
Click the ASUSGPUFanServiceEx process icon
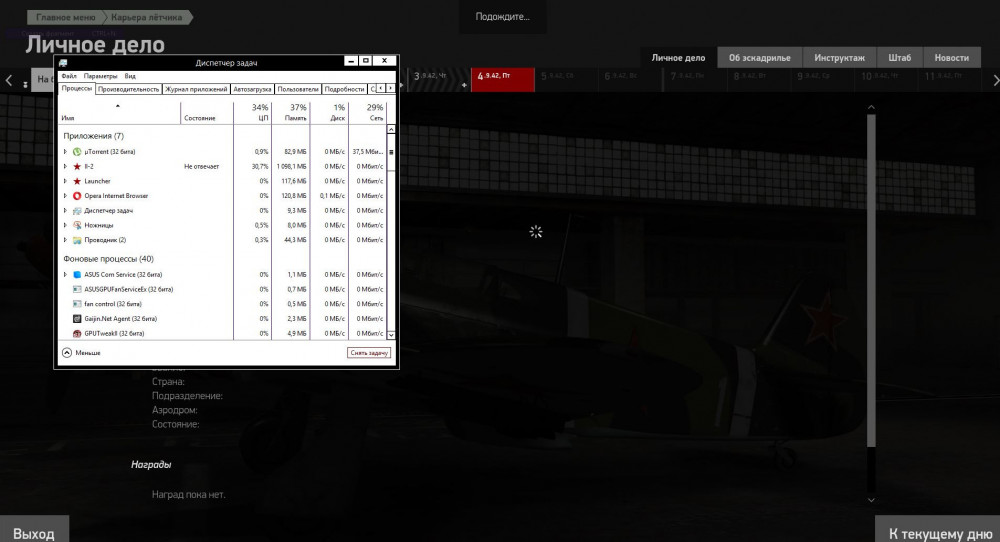(x=77, y=289)
